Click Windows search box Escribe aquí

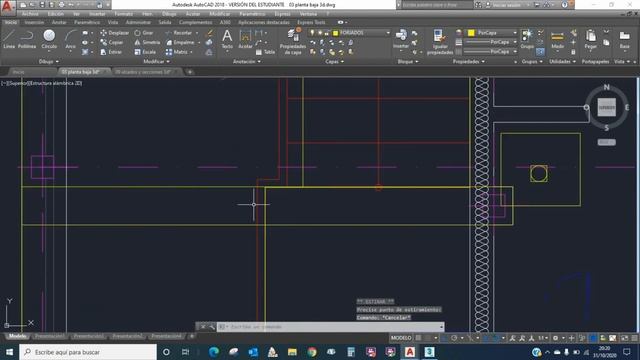point(88,352)
